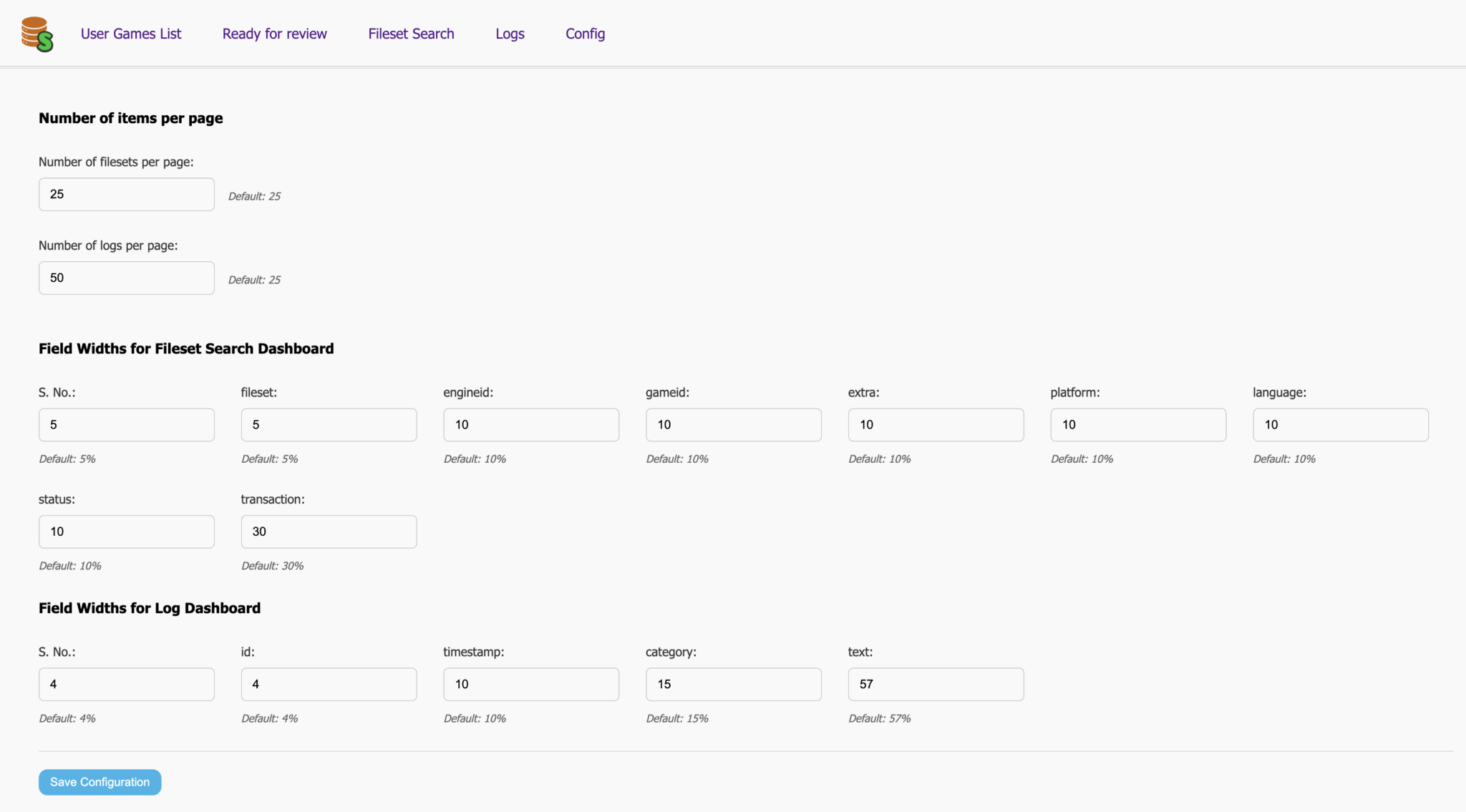
Task: Open the Logs menu item
Action: [x=510, y=34]
